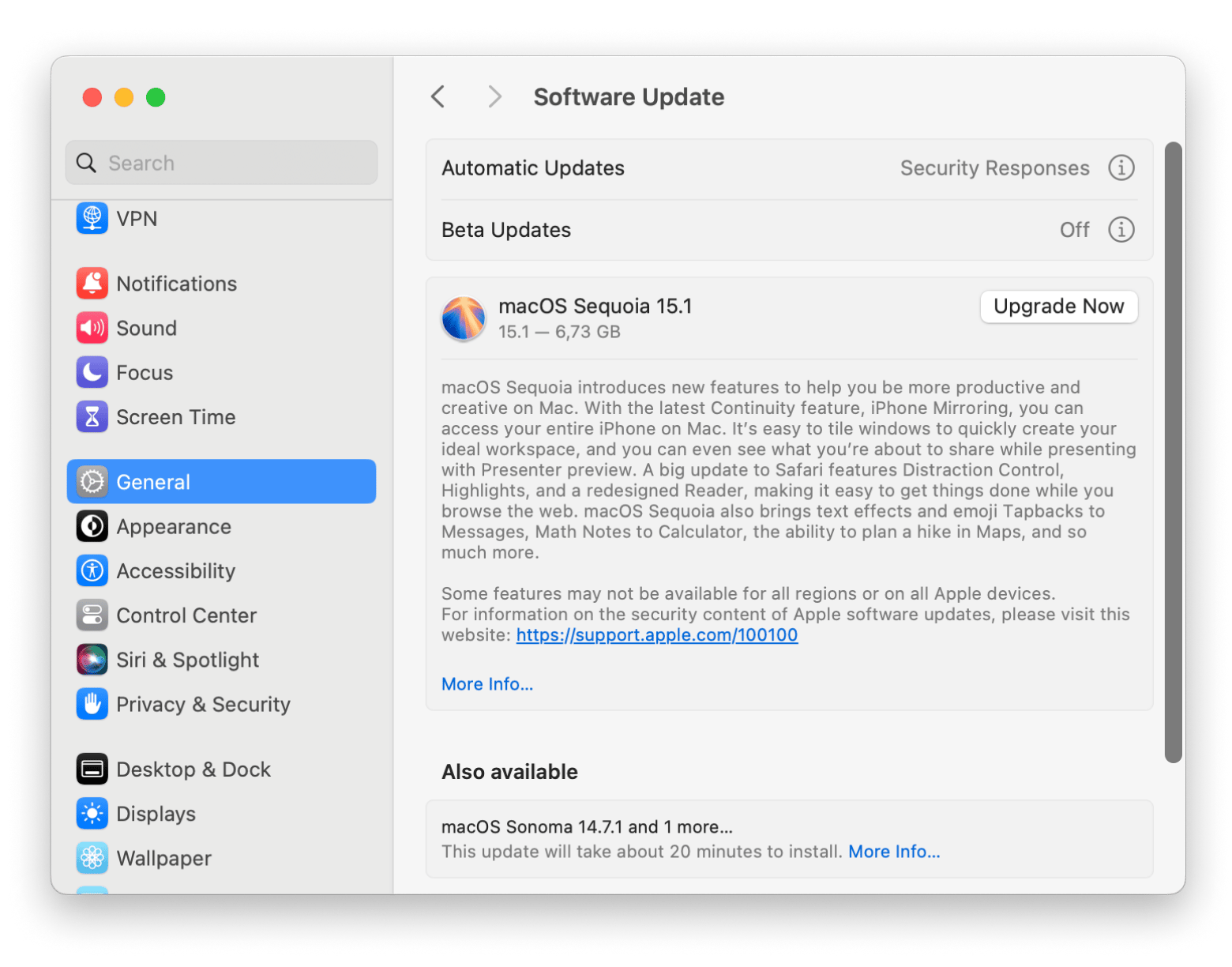Image resolution: width=1232 pixels, height=967 pixels.
Task: Click the General gear icon
Action: pos(92,482)
